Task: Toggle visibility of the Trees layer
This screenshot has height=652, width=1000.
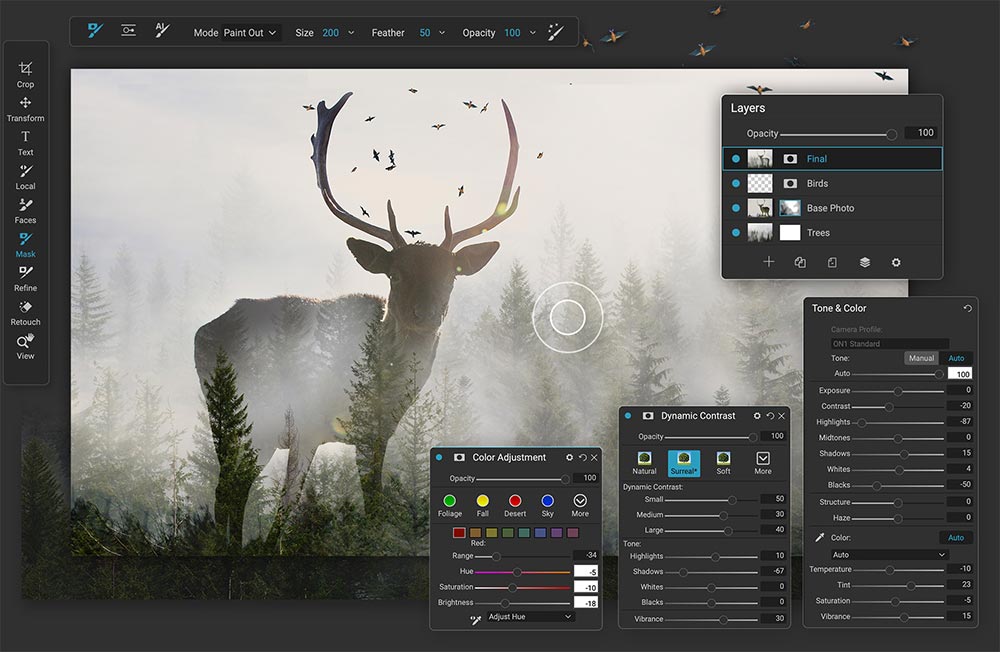Action: pyautogui.click(x=737, y=232)
